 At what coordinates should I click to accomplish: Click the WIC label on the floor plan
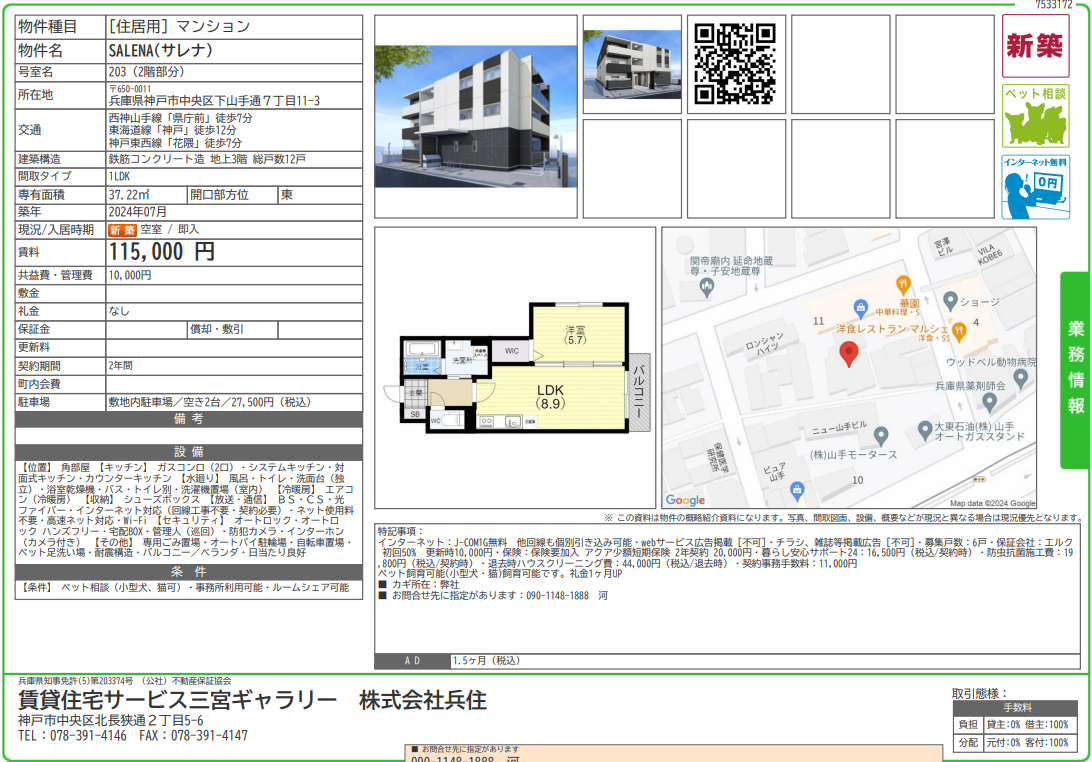(512, 351)
